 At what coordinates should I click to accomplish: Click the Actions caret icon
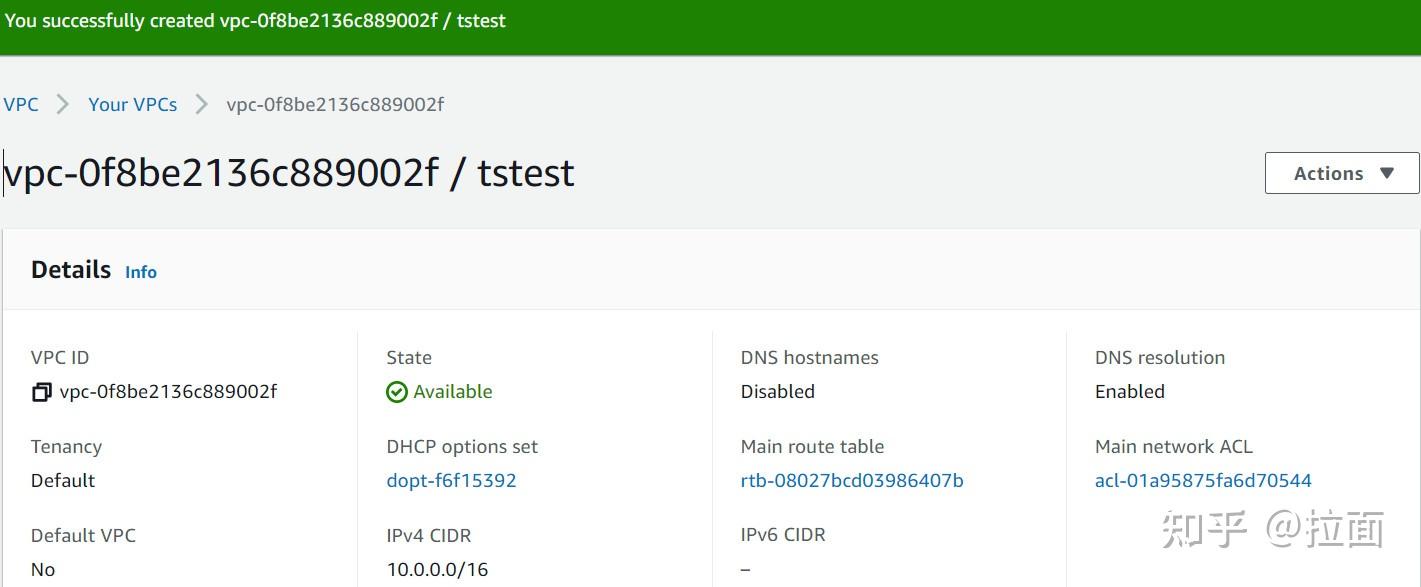(1388, 172)
